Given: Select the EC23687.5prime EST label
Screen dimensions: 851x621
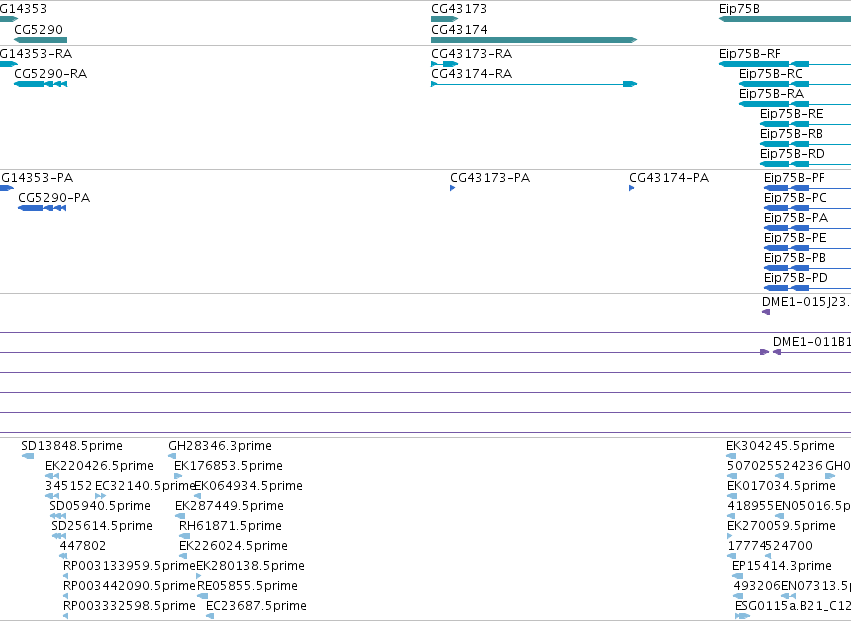Looking at the screenshot, I should (257, 606).
